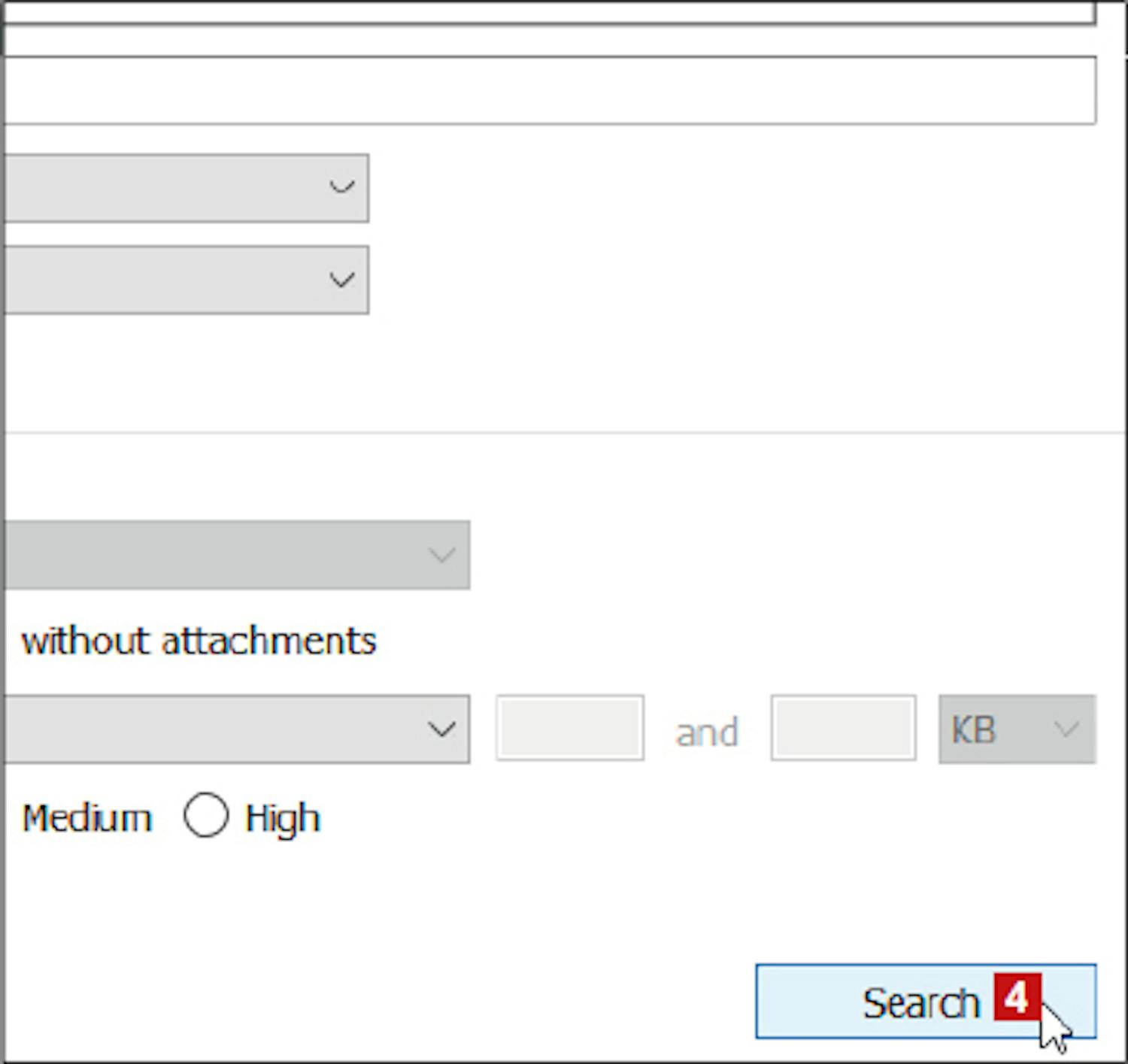Choose the Medium option label
Image resolution: width=1128 pixels, height=1064 pixels.
point(86,818)
